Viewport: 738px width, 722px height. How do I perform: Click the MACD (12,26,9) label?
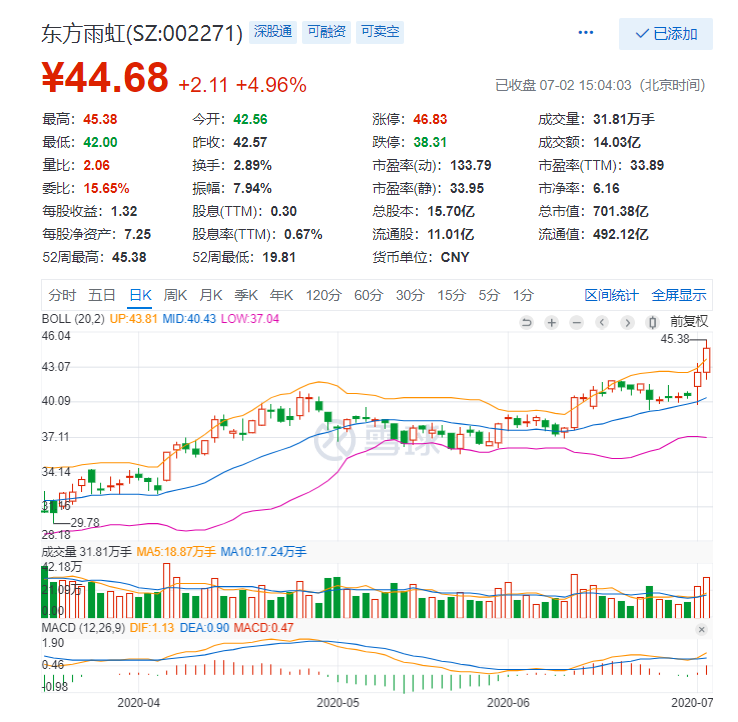click(83, 628)
